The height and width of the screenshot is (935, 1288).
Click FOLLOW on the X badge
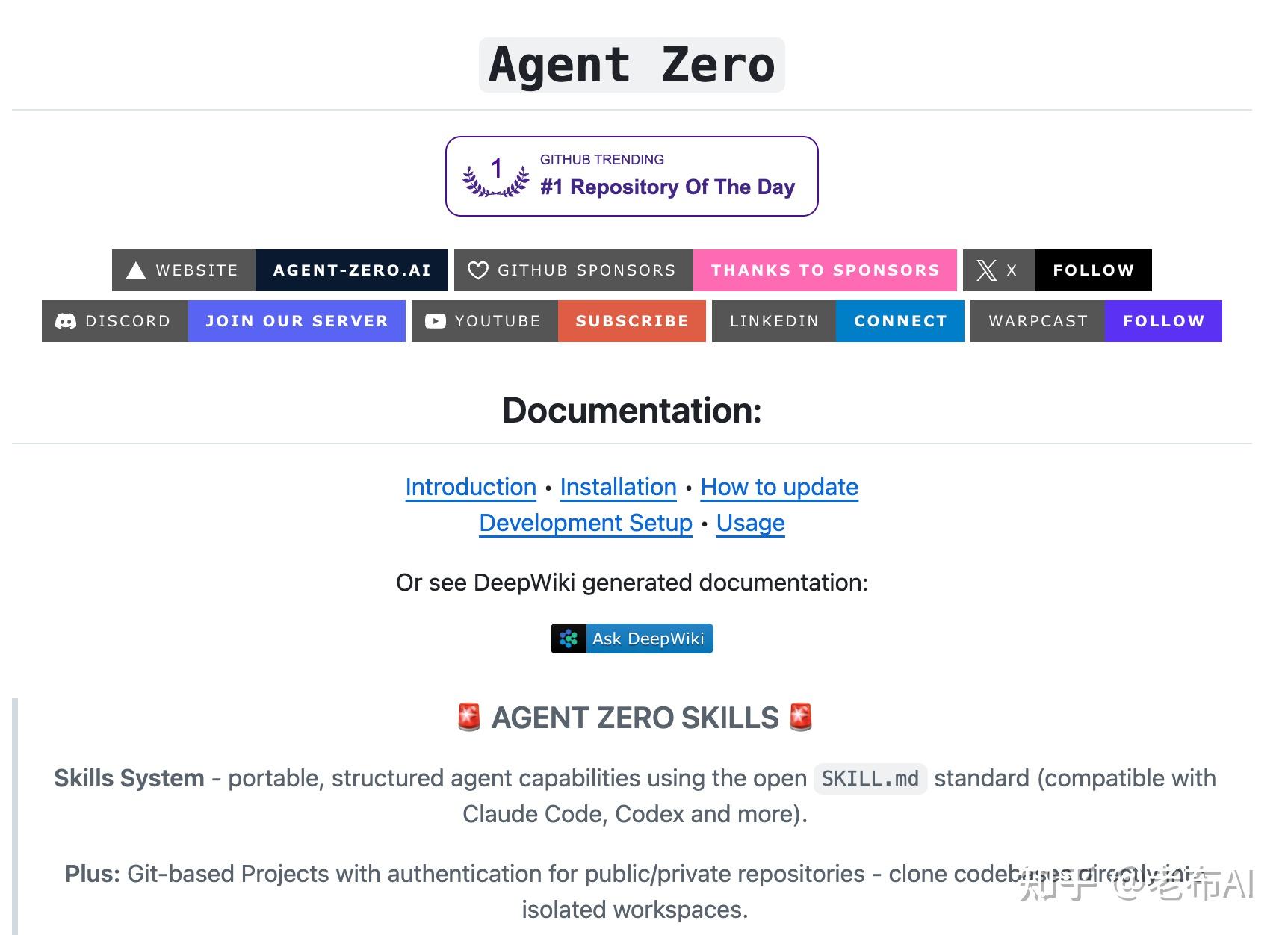tap(1093, 270)
